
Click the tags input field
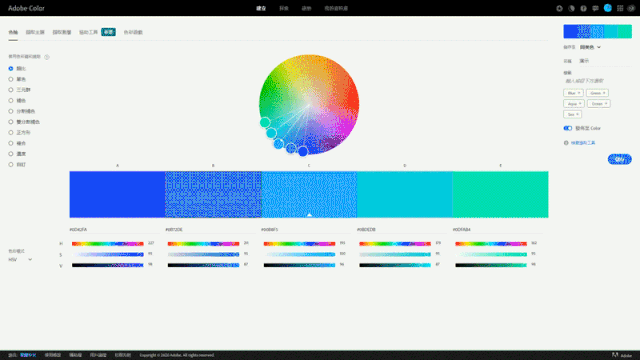pyautogui.click(x=598, y=81)
